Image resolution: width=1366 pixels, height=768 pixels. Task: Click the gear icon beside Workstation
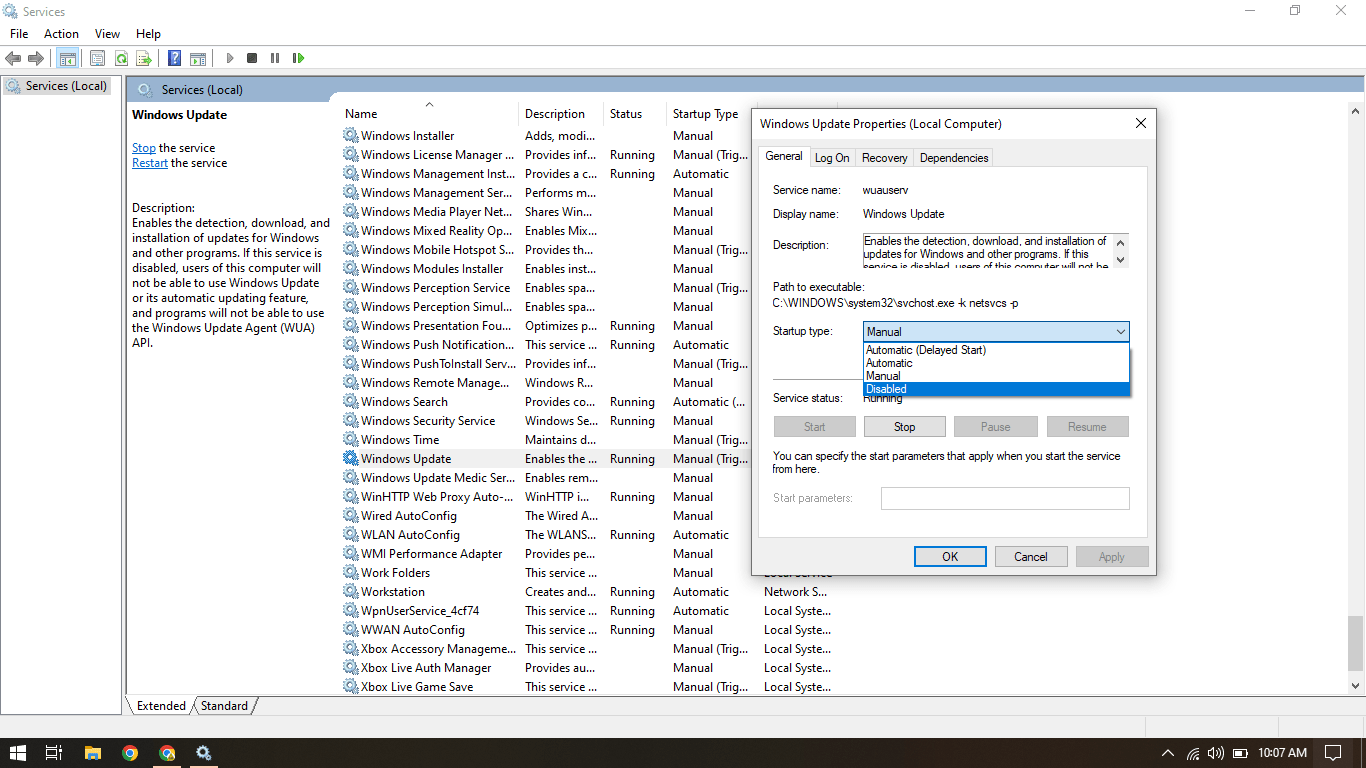[351, 591]
